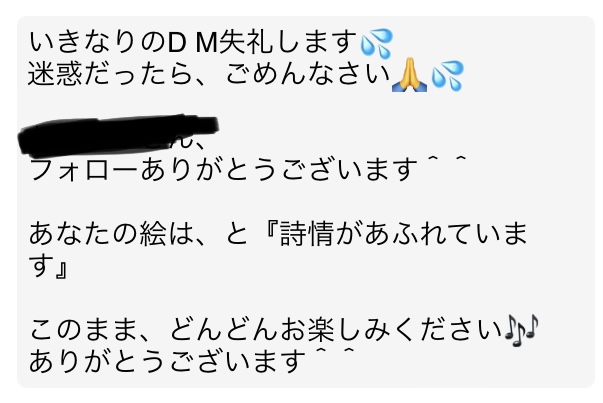The image size is (603, 403).
Task: Click the musical notes emoji after ください
Action: coord(521,330)
